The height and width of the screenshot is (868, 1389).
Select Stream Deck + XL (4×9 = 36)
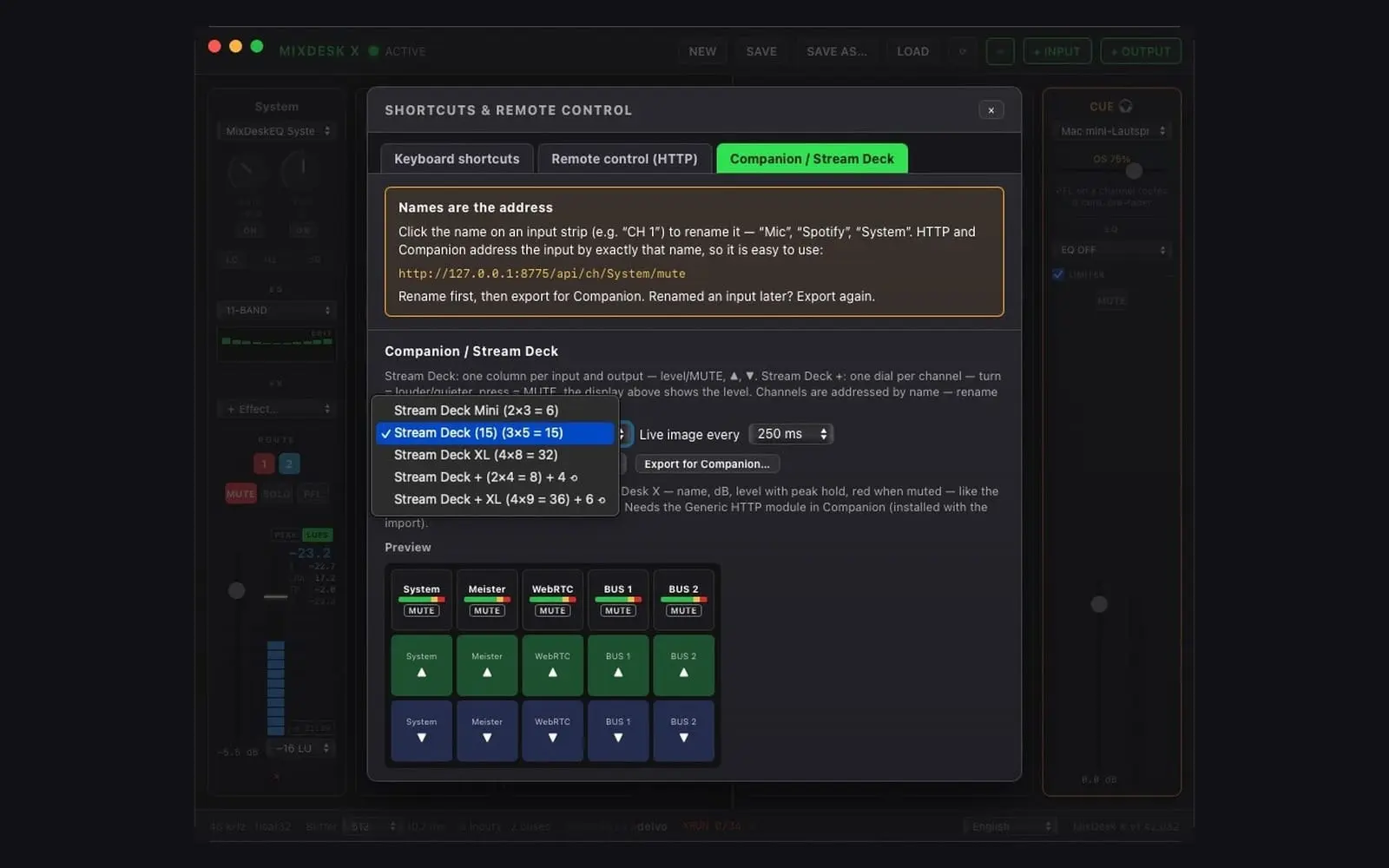tap(495, 499)
